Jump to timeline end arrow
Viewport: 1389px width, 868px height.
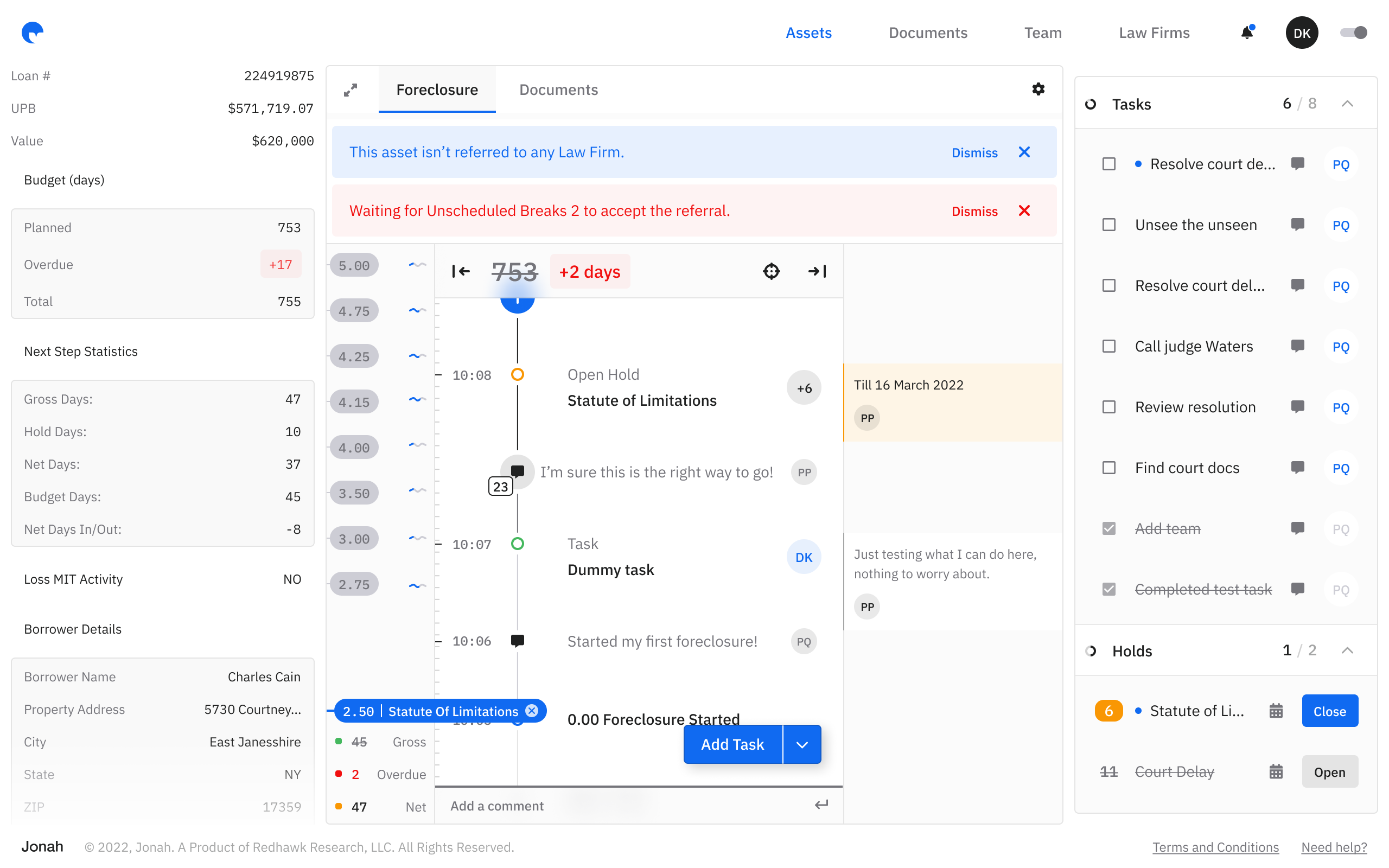[817, 271]
